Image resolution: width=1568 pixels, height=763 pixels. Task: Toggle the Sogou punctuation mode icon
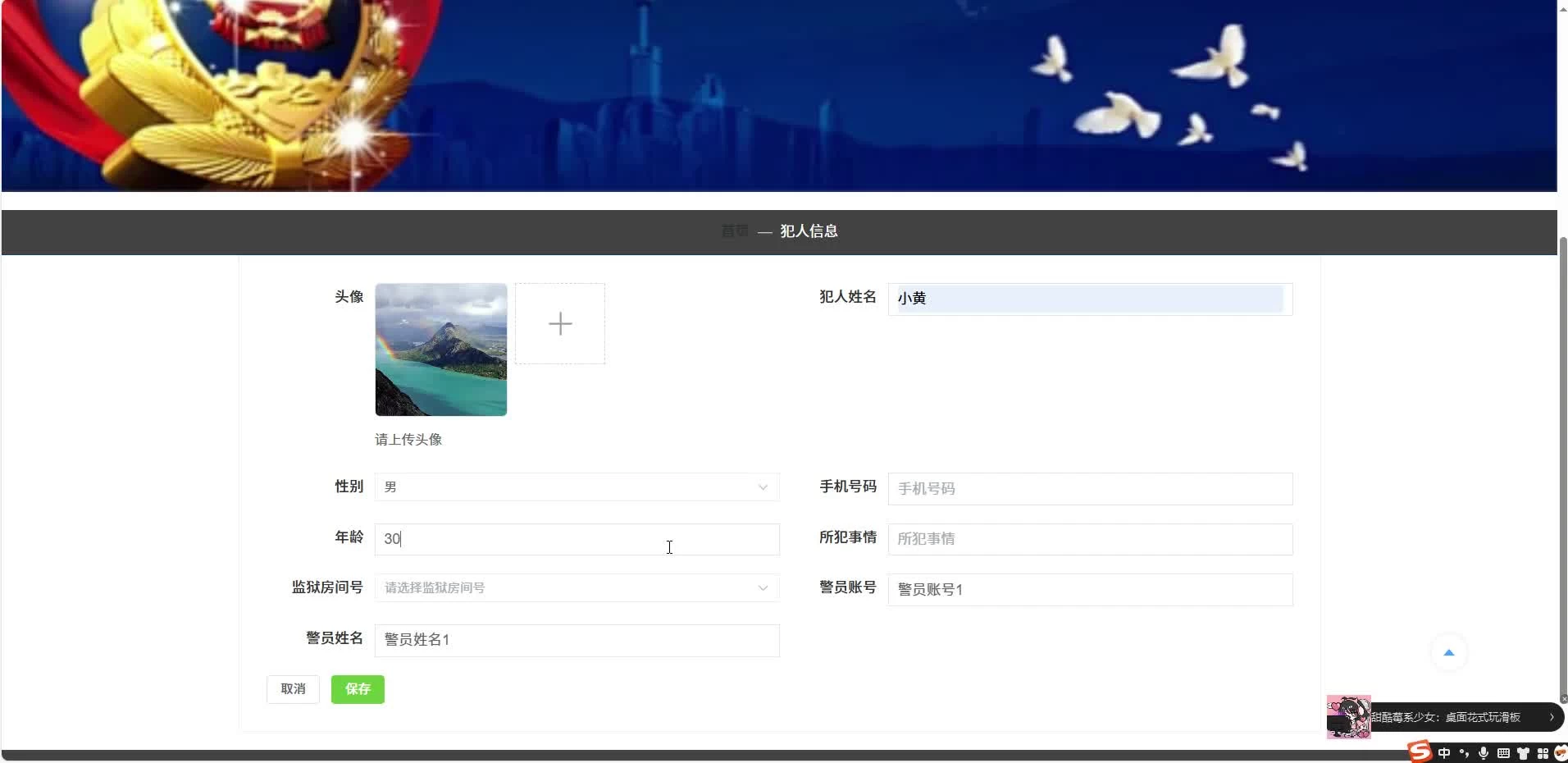[1464, 753]
